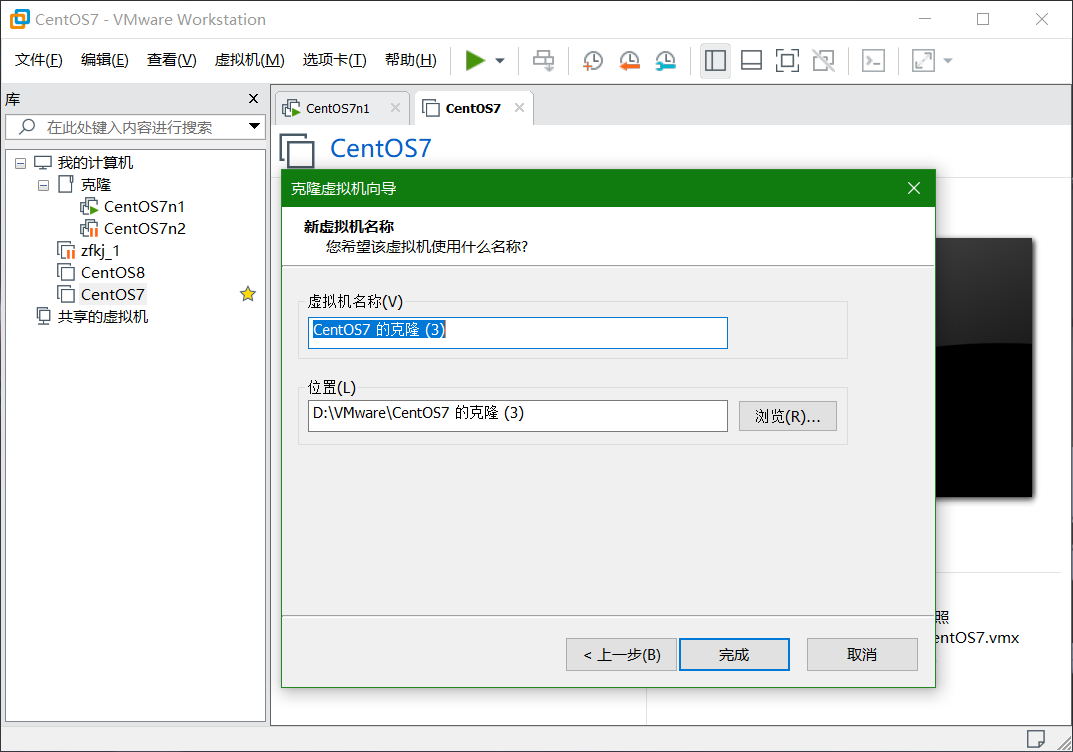
Task: Click 完成 to finish cloning
Action: point(734,655)
